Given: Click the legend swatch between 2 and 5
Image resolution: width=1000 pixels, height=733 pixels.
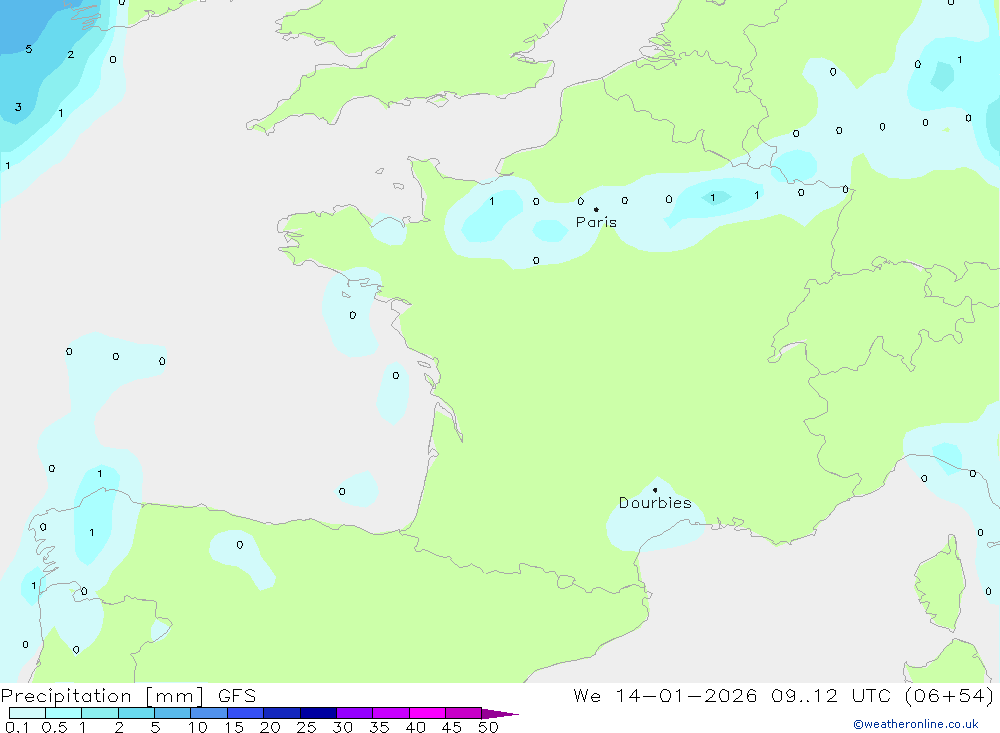Looking at the screenshot, I should click(136, 713).
